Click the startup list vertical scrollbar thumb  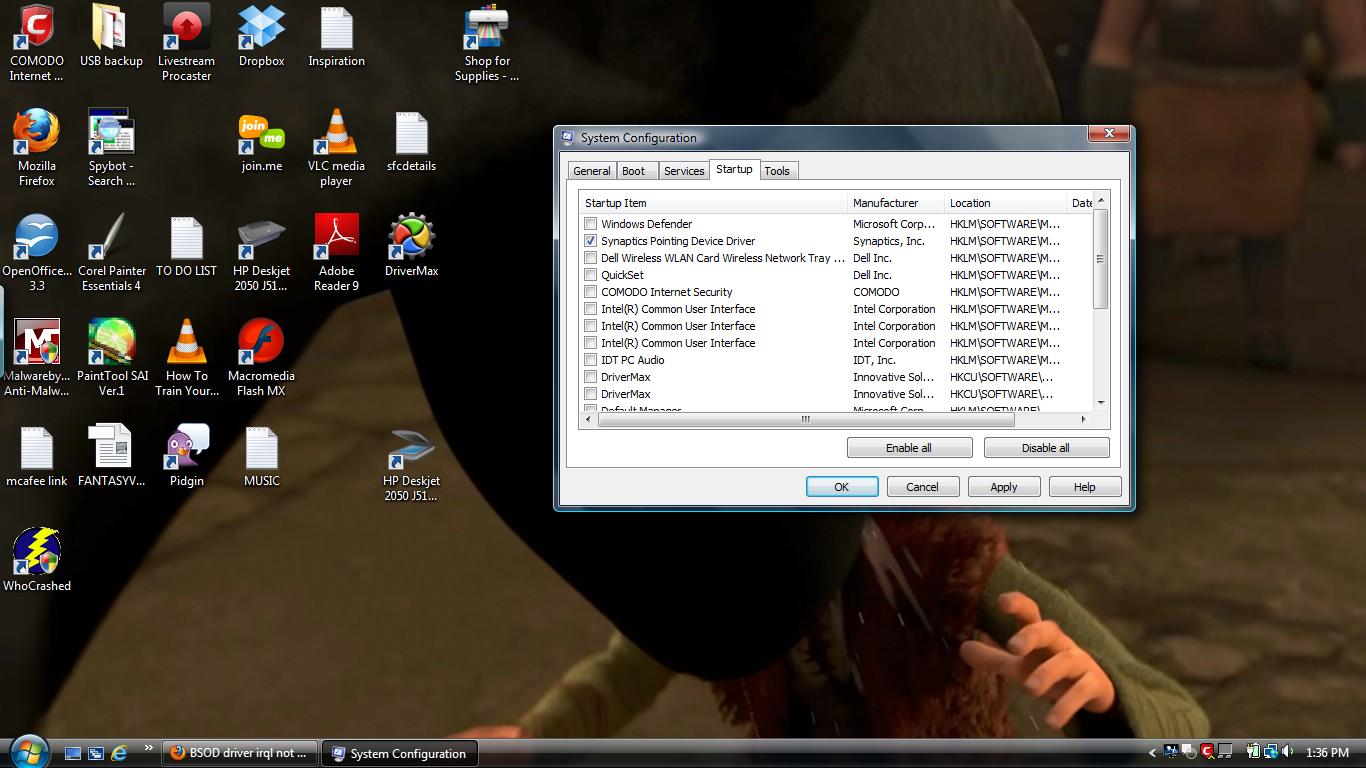coord(1101,259)
